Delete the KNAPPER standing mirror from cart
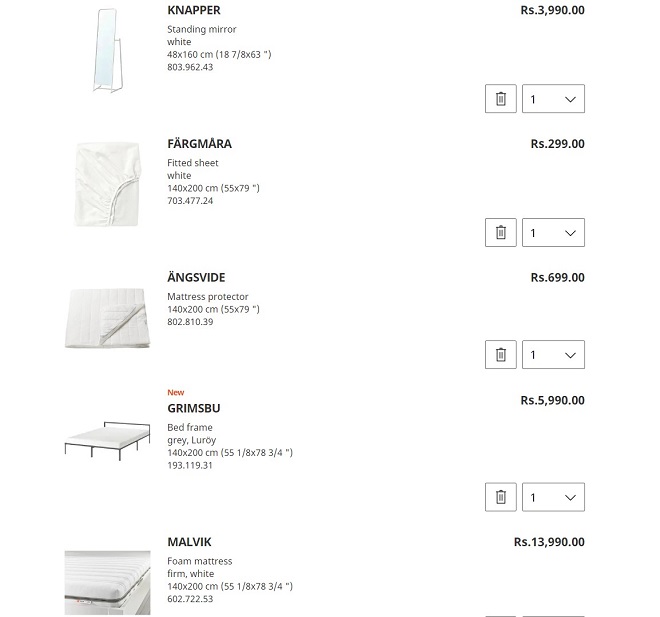The height and width of the screenshot is (617, 660). [x=500, y=99]
